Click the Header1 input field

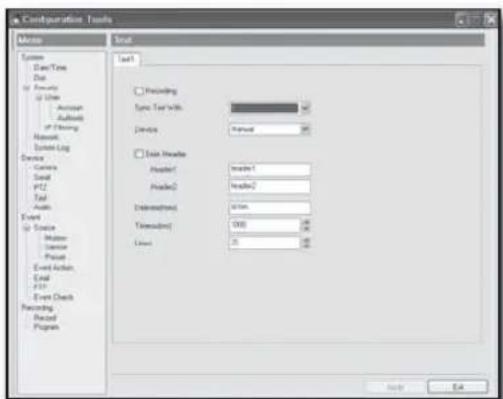tap(270, 169)
